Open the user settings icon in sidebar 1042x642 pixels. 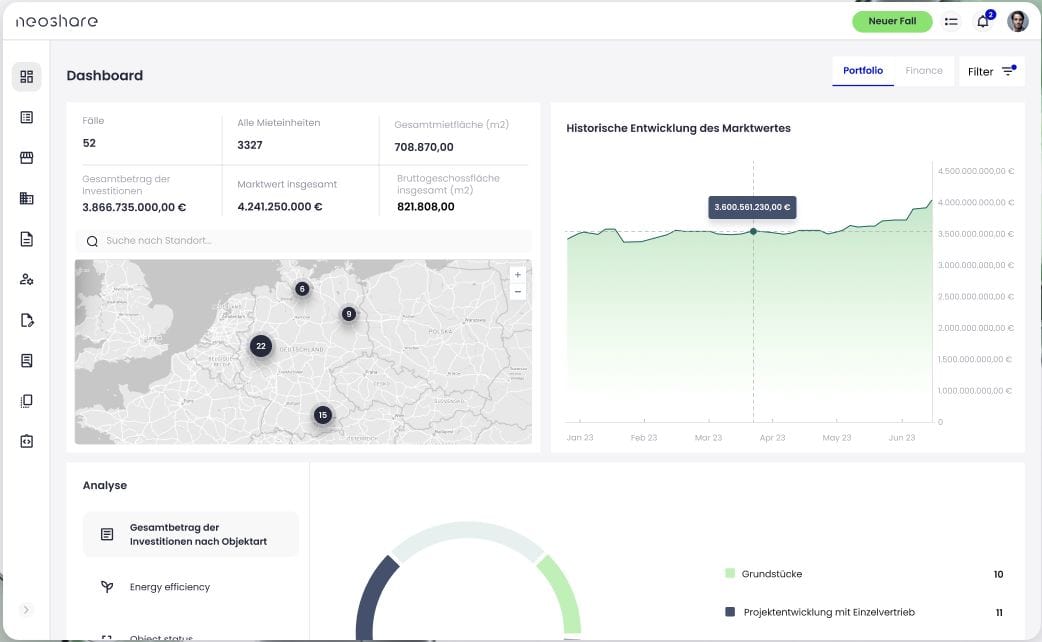click(27, 280)
